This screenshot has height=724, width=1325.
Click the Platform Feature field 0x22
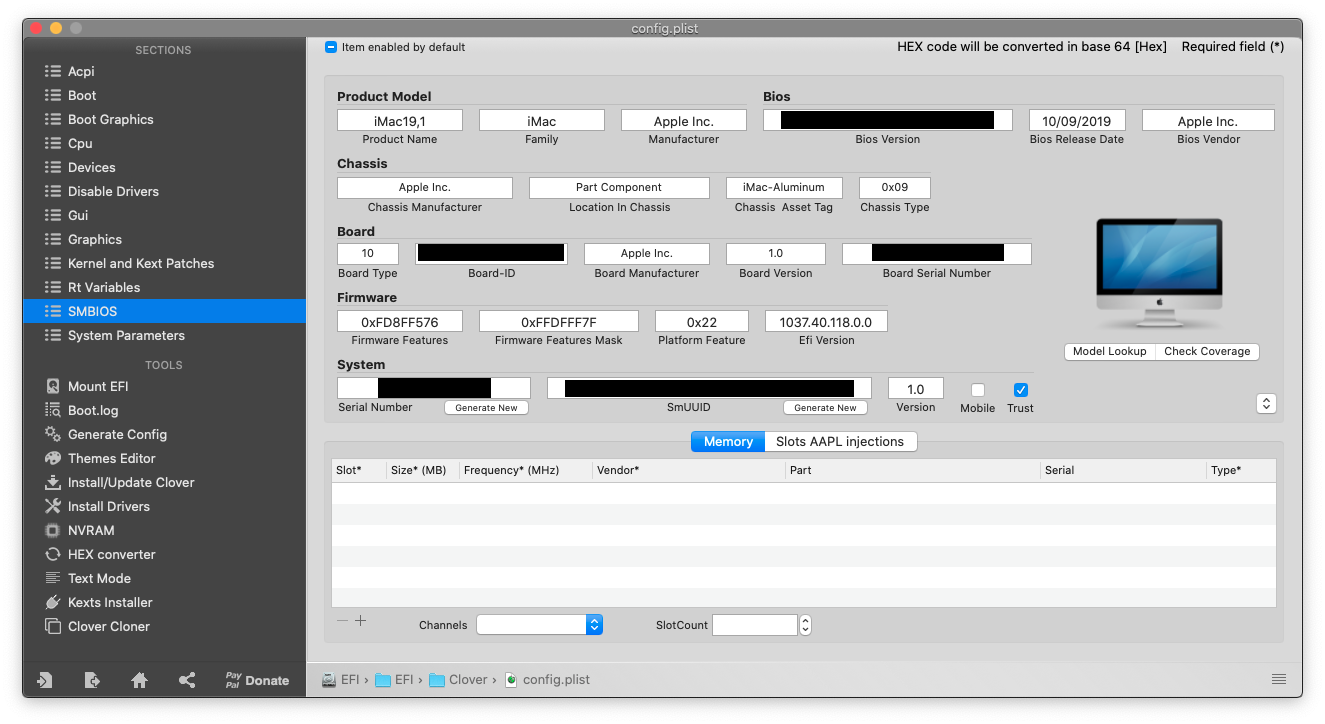(702, 321)
